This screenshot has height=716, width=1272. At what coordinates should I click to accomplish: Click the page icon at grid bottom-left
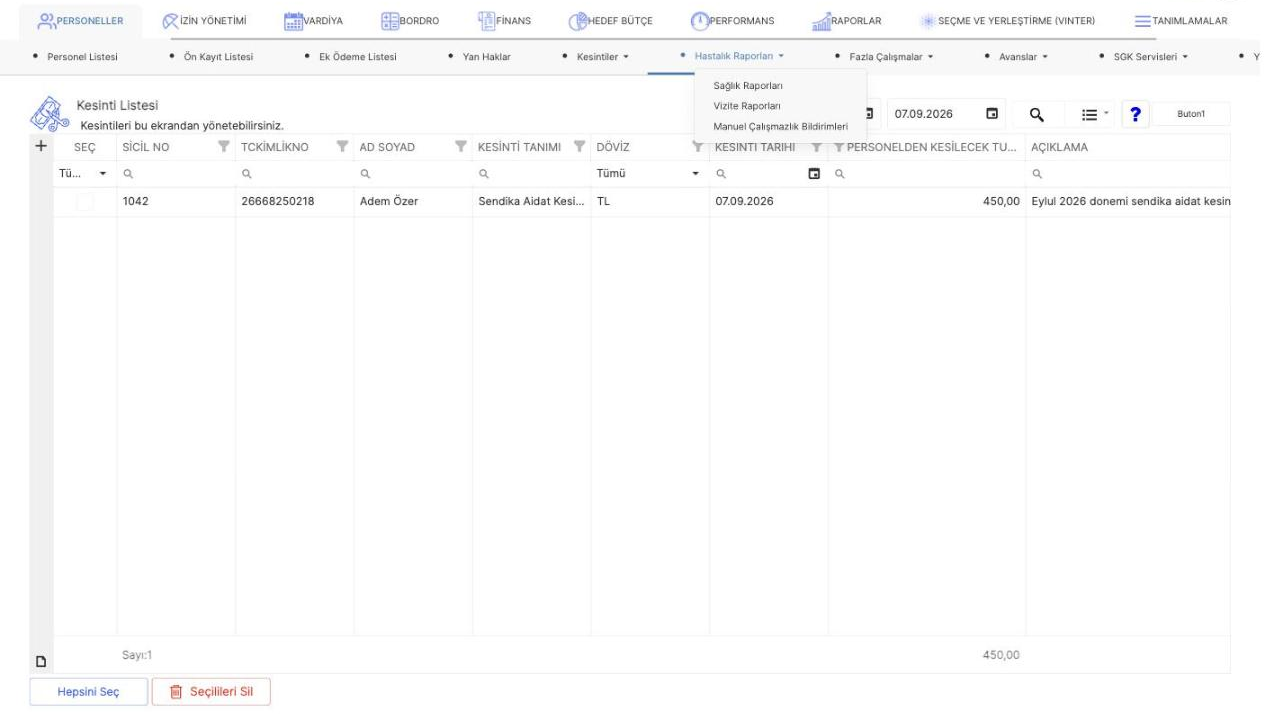(x=41, y=661)
